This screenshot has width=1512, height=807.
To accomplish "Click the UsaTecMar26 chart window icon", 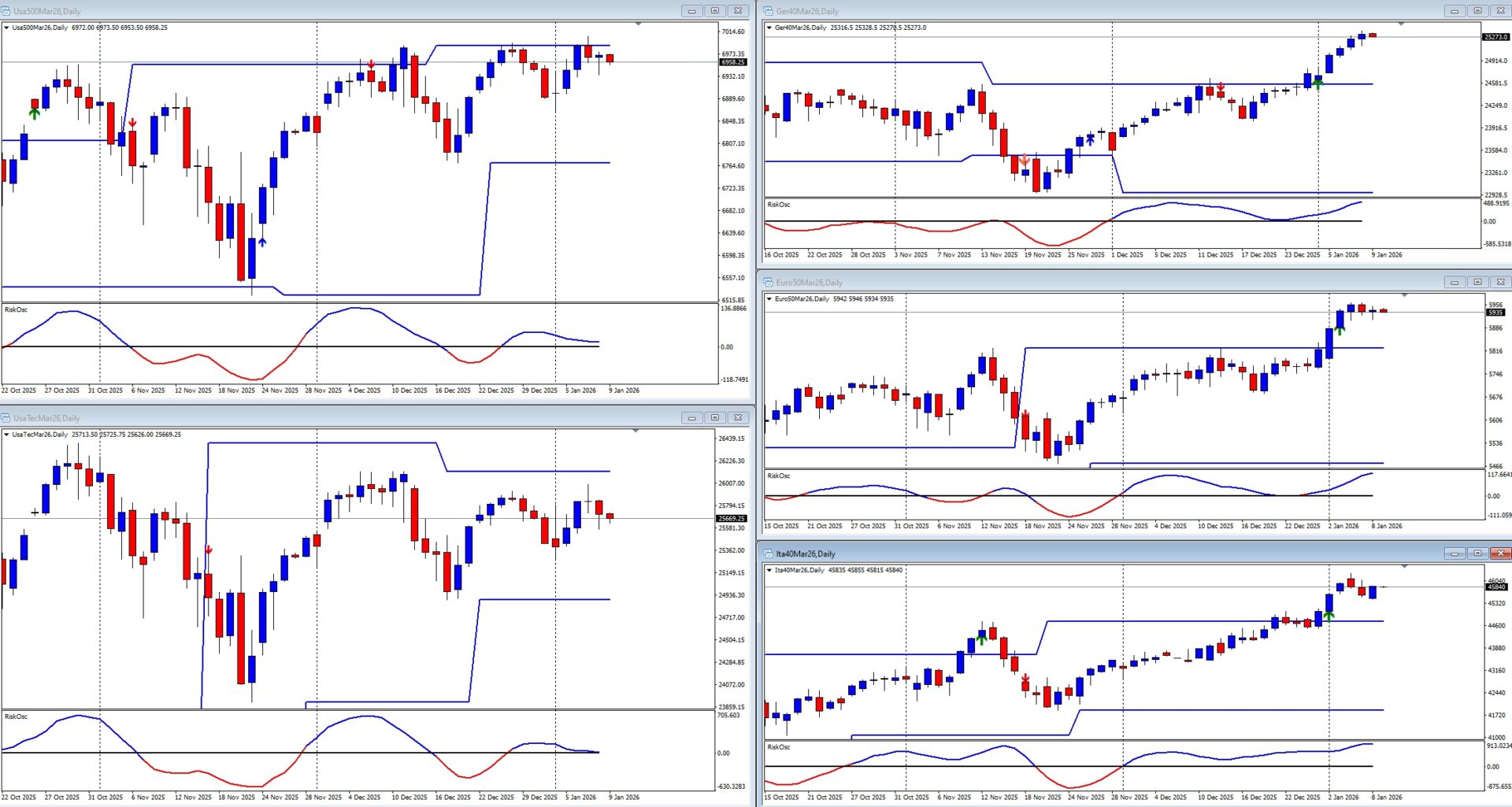I will pos(6,418).
